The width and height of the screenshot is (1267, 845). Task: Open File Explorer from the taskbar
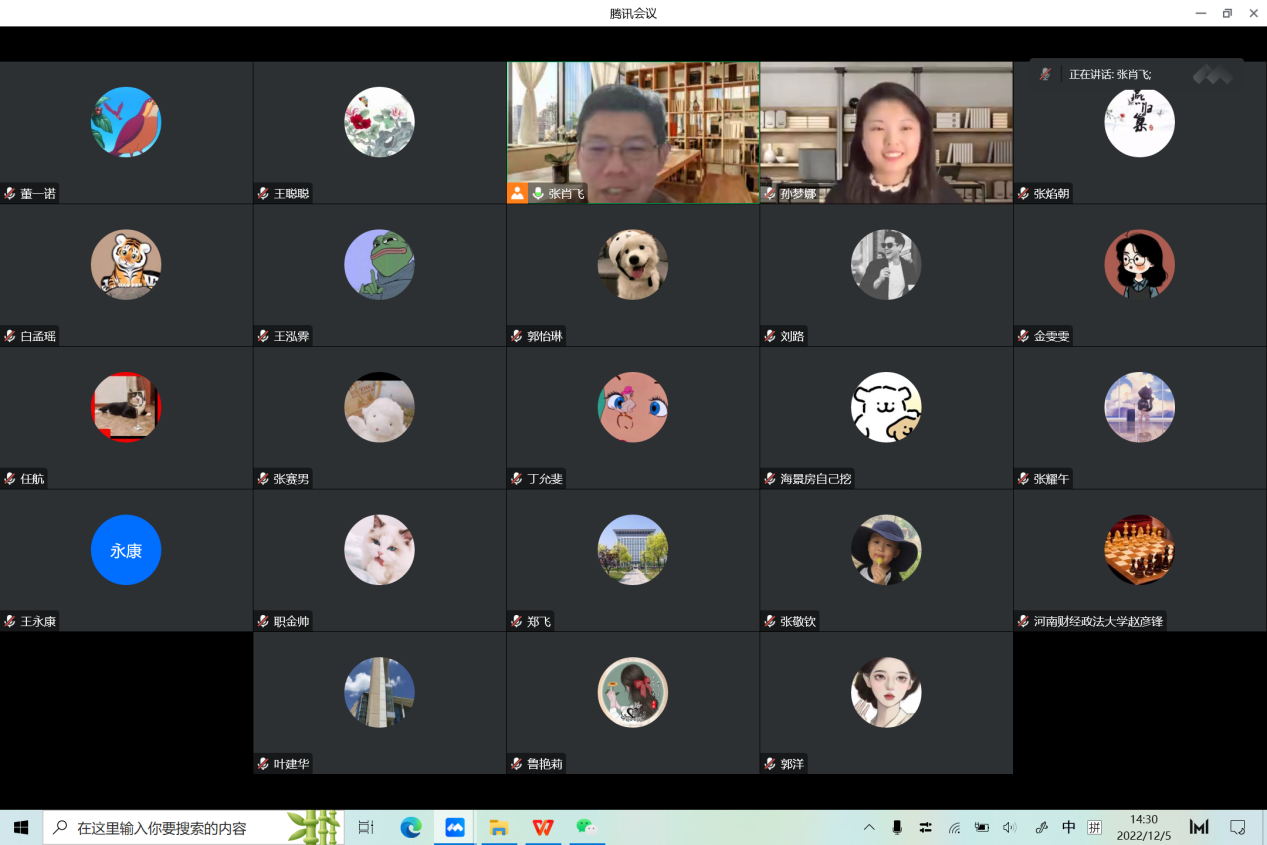tap(498, 827)
